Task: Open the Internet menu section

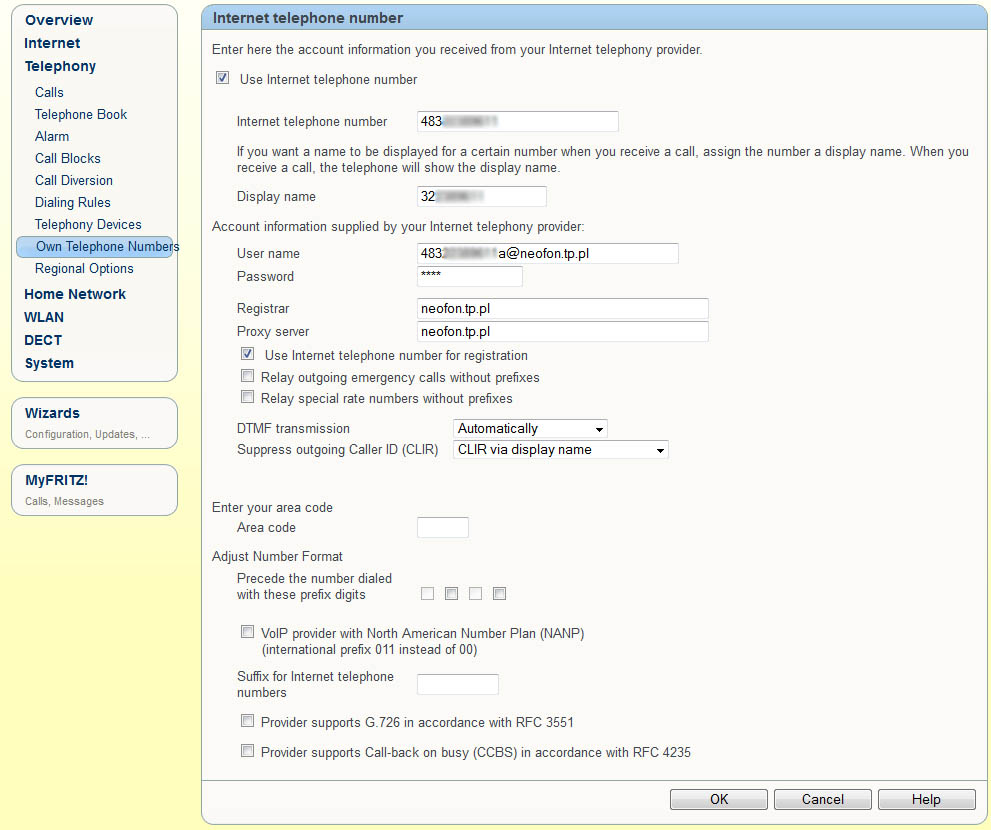Action: coord(52,43)
